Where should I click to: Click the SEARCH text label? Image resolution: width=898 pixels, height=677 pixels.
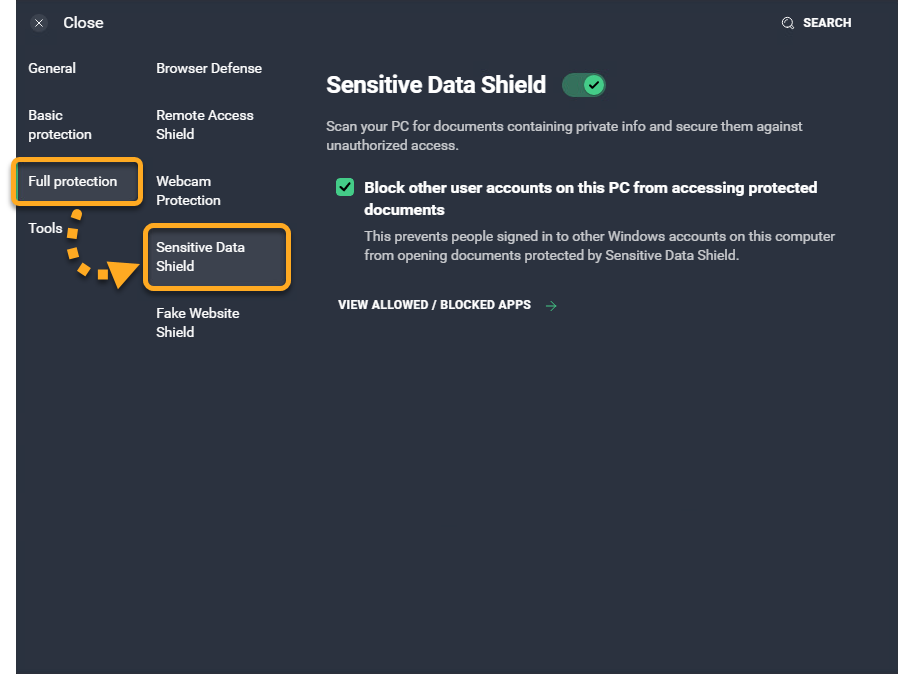[827, 23]
